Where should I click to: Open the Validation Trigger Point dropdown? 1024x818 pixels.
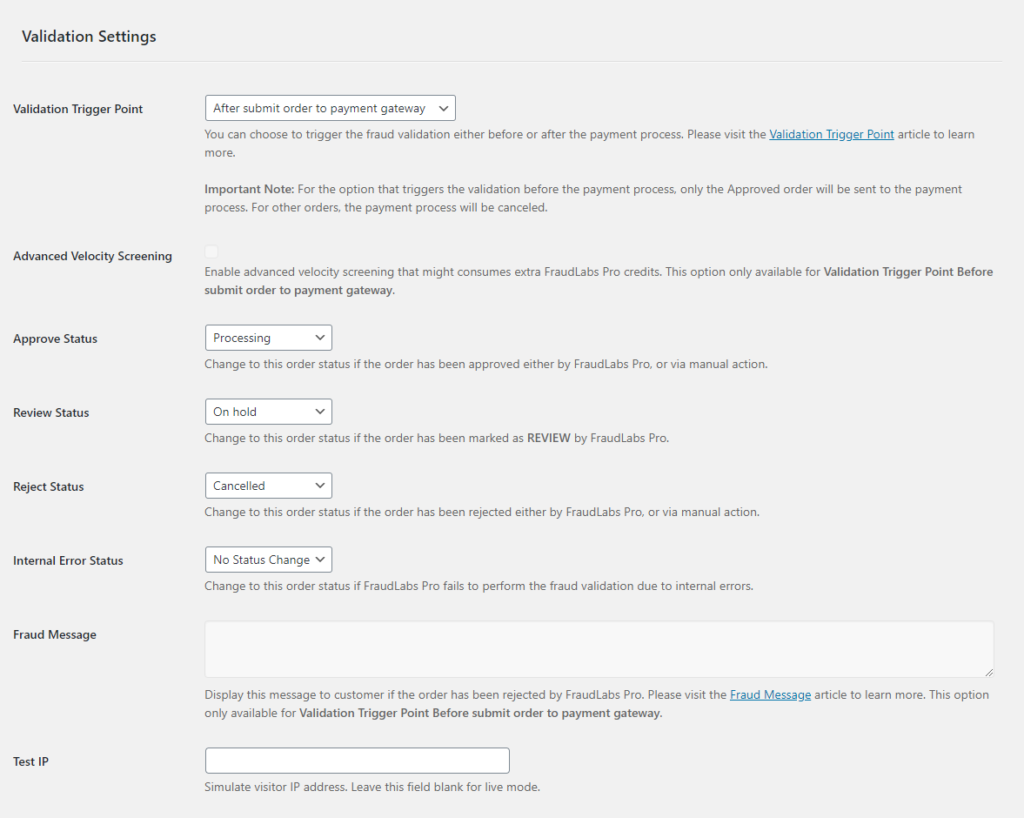(x=330, y=108)
